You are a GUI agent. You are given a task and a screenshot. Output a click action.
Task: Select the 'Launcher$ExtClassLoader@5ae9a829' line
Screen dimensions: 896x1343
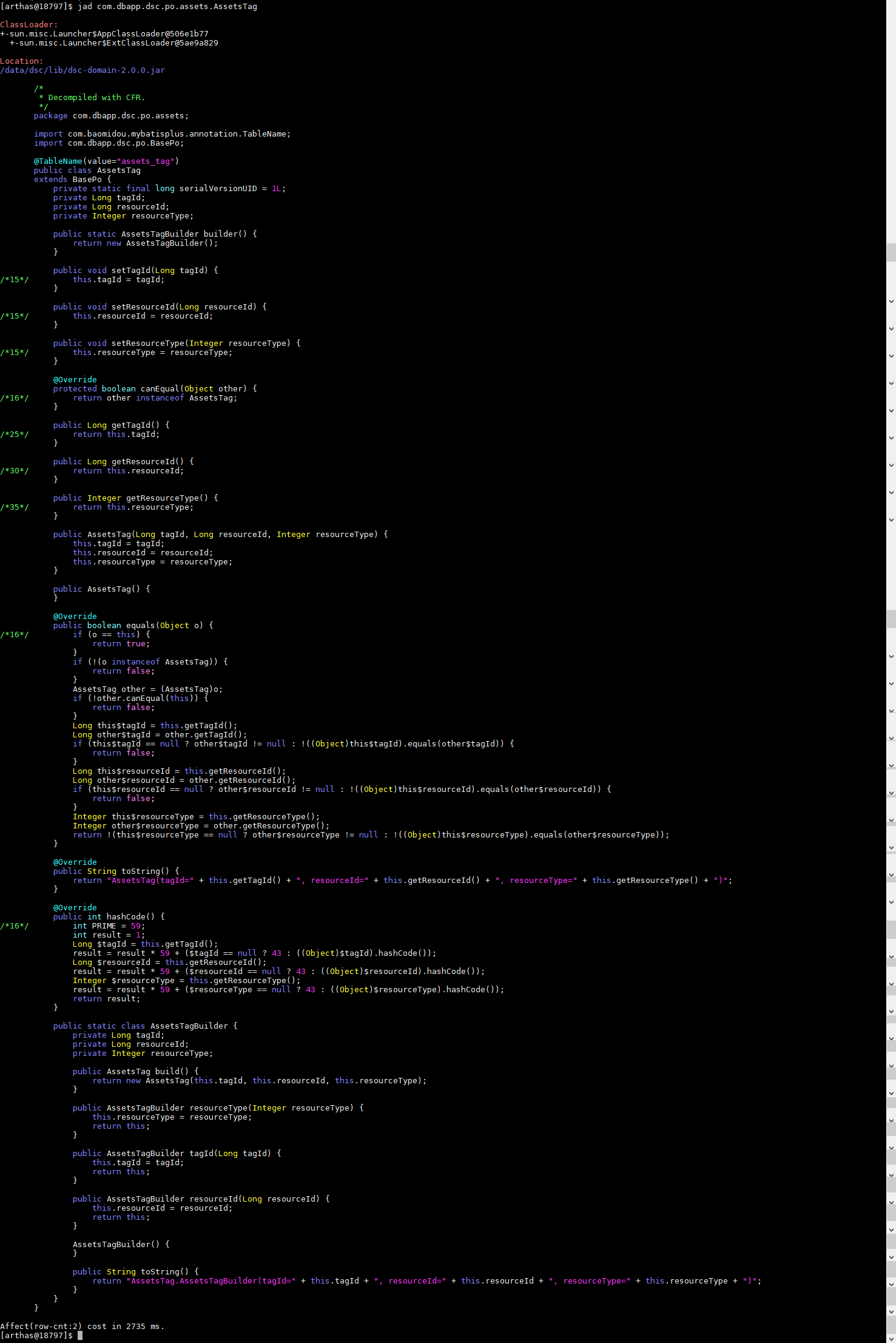tap(114, 43)
